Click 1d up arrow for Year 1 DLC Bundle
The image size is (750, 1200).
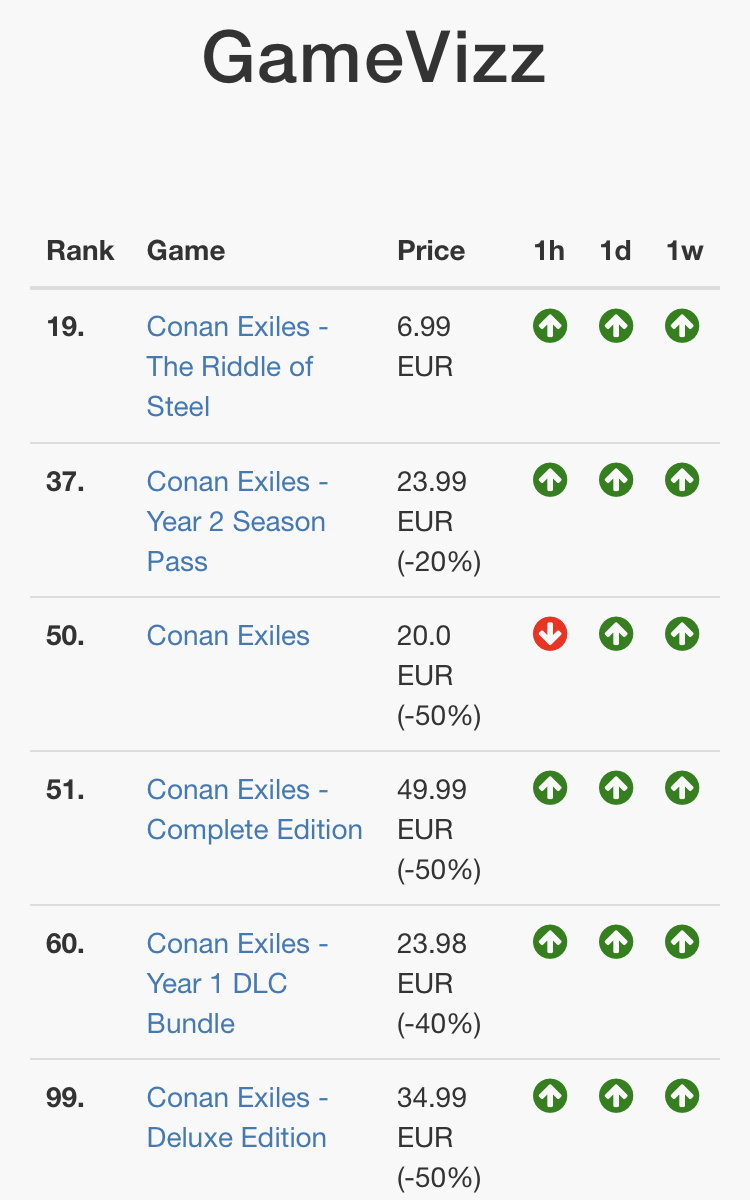[x=616, y=942]
